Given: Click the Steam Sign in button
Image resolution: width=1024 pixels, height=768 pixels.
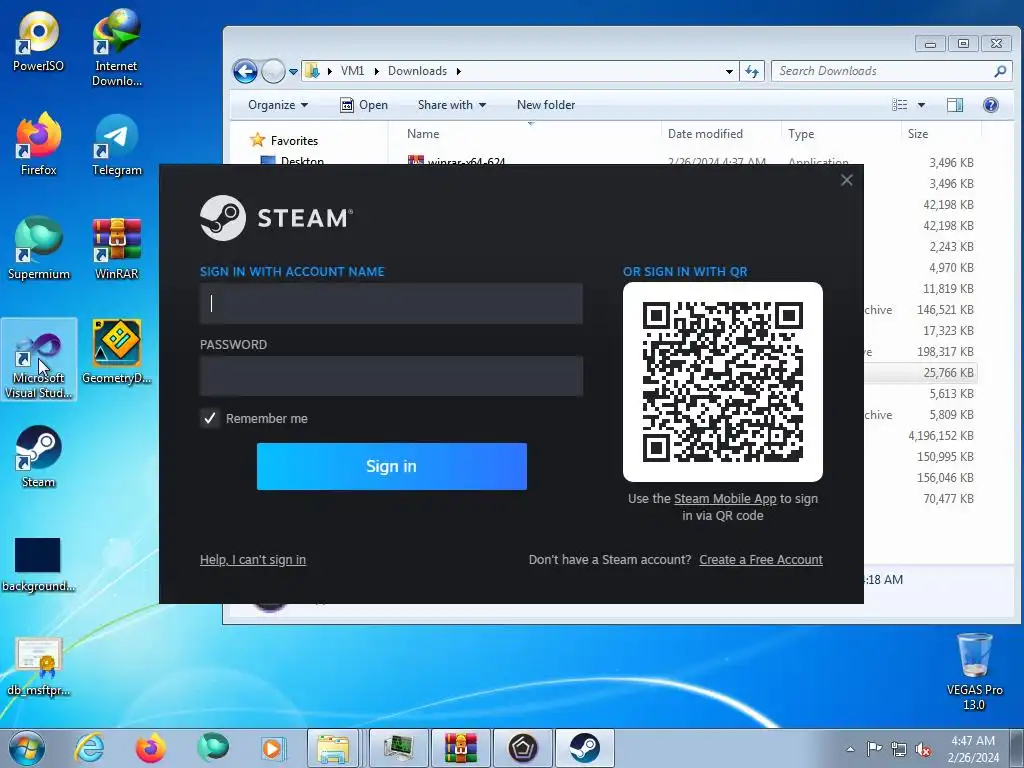Looking at the screenshot, I should coord(392,466).
